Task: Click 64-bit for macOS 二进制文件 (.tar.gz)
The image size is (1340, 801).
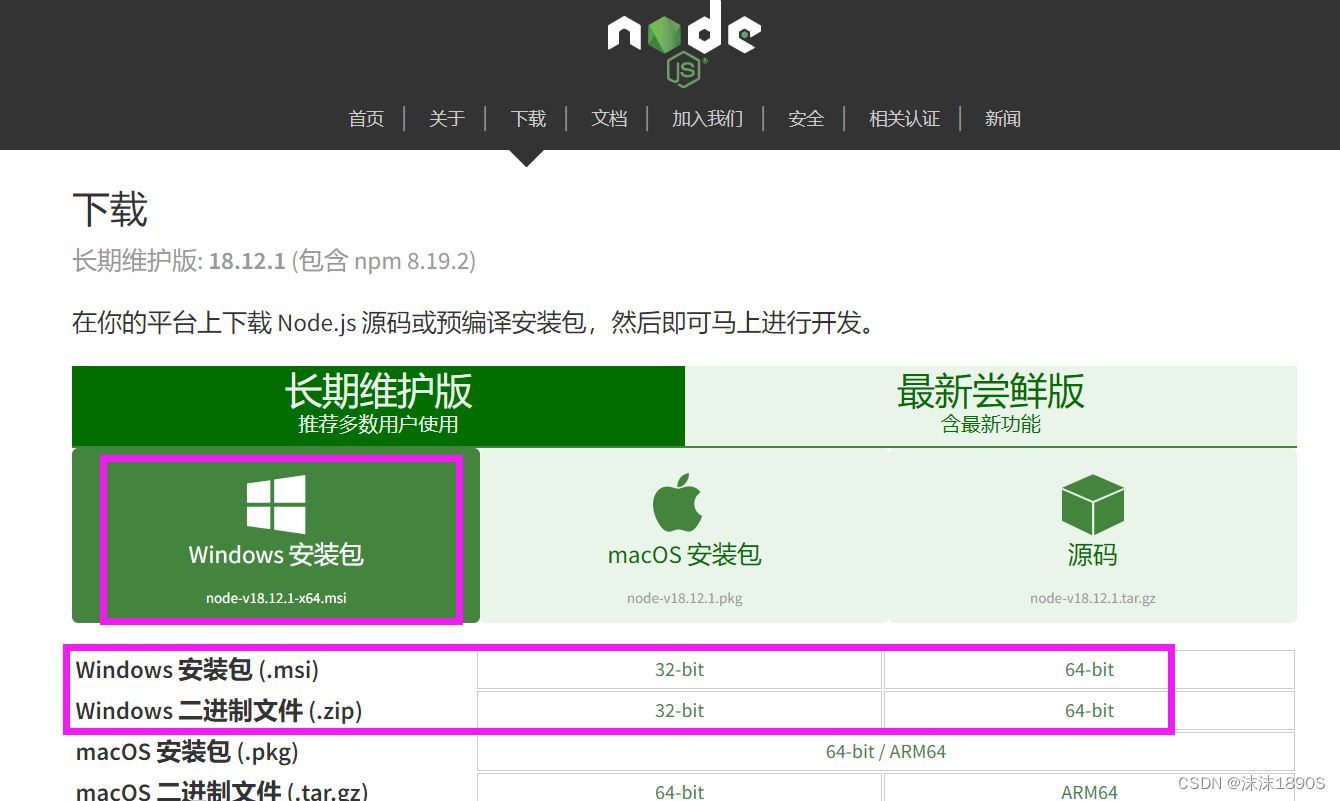Action: 680,792
